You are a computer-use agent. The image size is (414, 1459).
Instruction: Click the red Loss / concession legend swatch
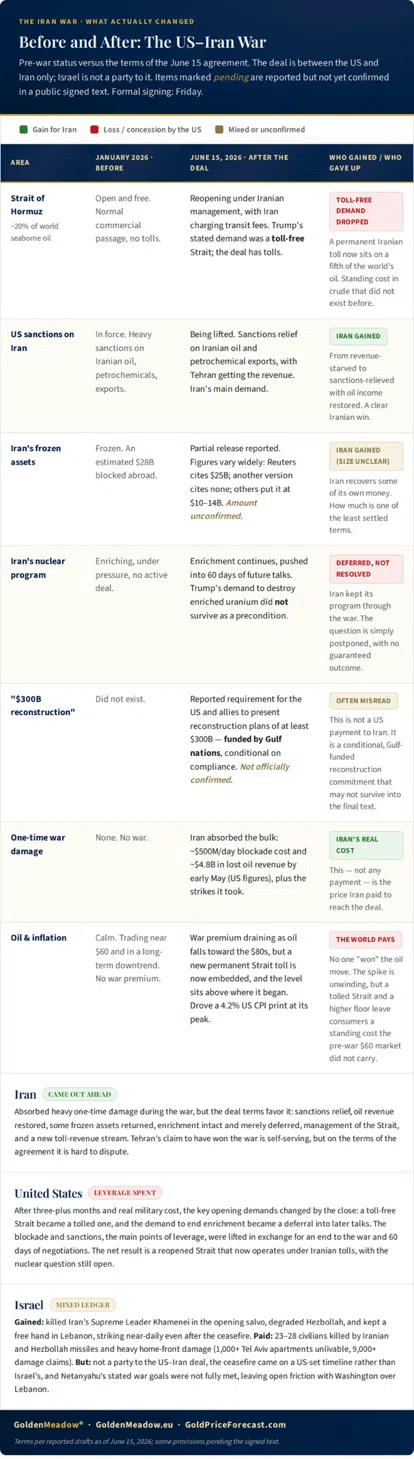click(93, 129)
